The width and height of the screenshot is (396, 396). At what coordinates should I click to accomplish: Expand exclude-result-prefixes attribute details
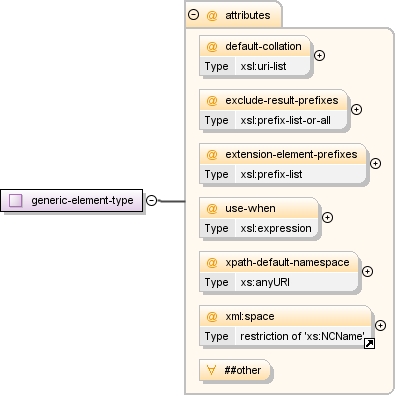click(x=356, y=109)
